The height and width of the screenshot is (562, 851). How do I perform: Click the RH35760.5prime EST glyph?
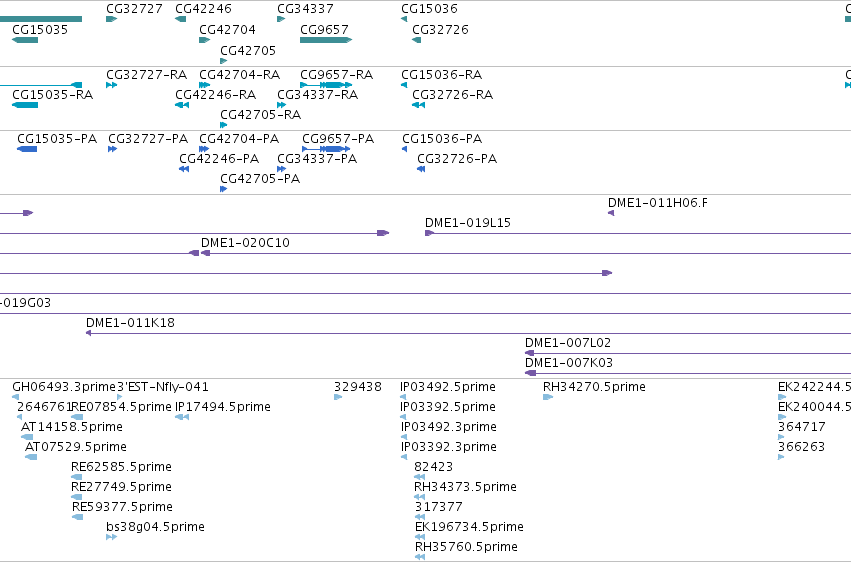(x=420, y=557)
